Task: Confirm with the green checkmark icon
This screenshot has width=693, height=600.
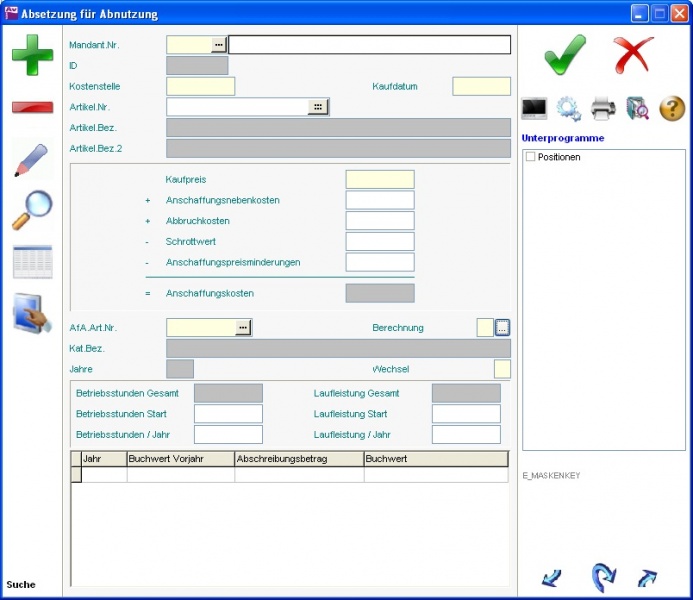Action: 565,54
